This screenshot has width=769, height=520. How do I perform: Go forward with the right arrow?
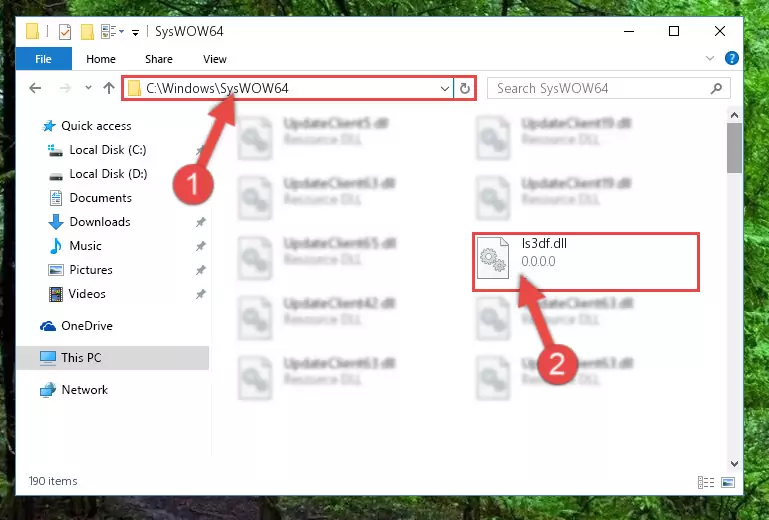click(65, 88)
